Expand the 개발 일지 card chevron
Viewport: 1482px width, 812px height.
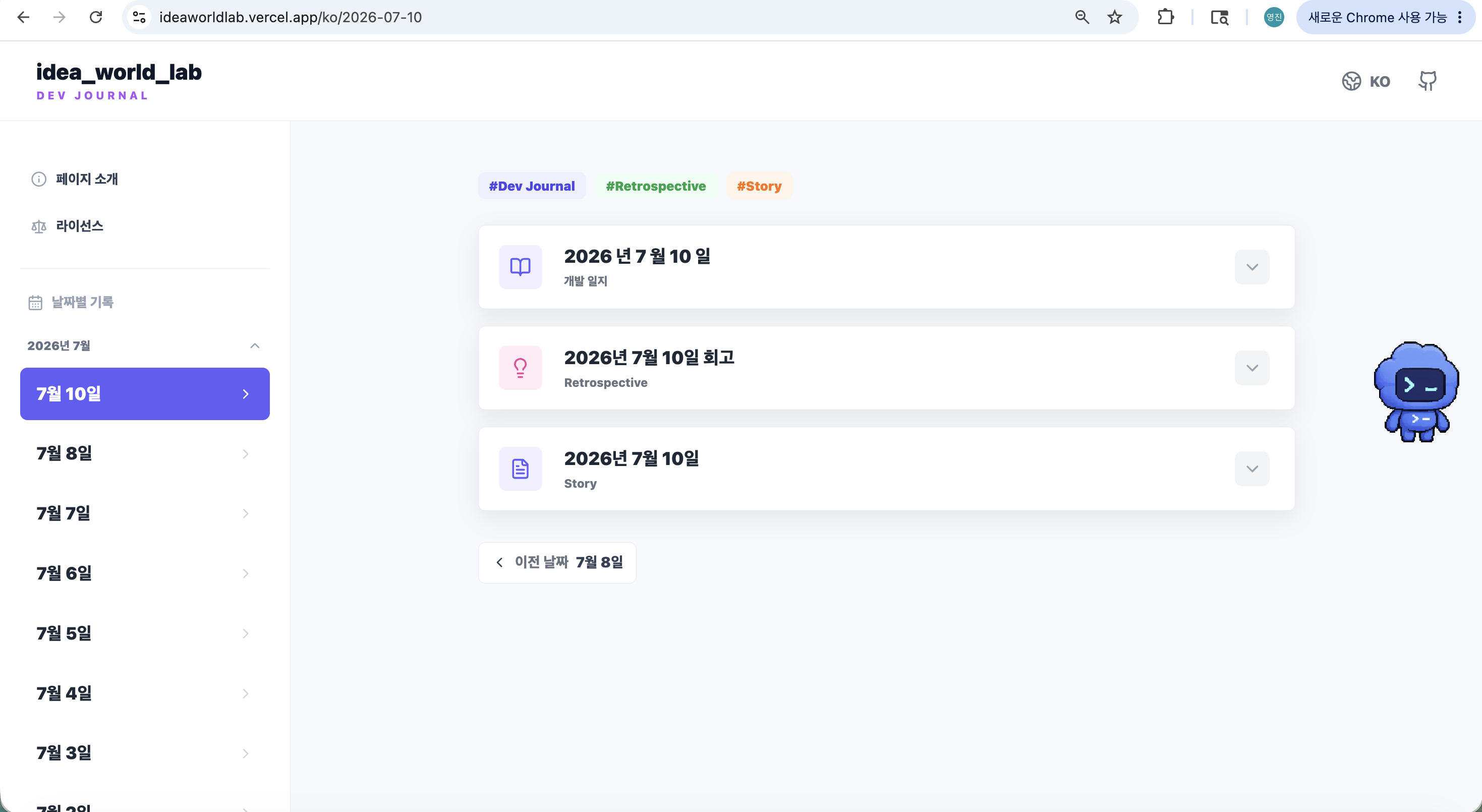[x=1252, y=267]
